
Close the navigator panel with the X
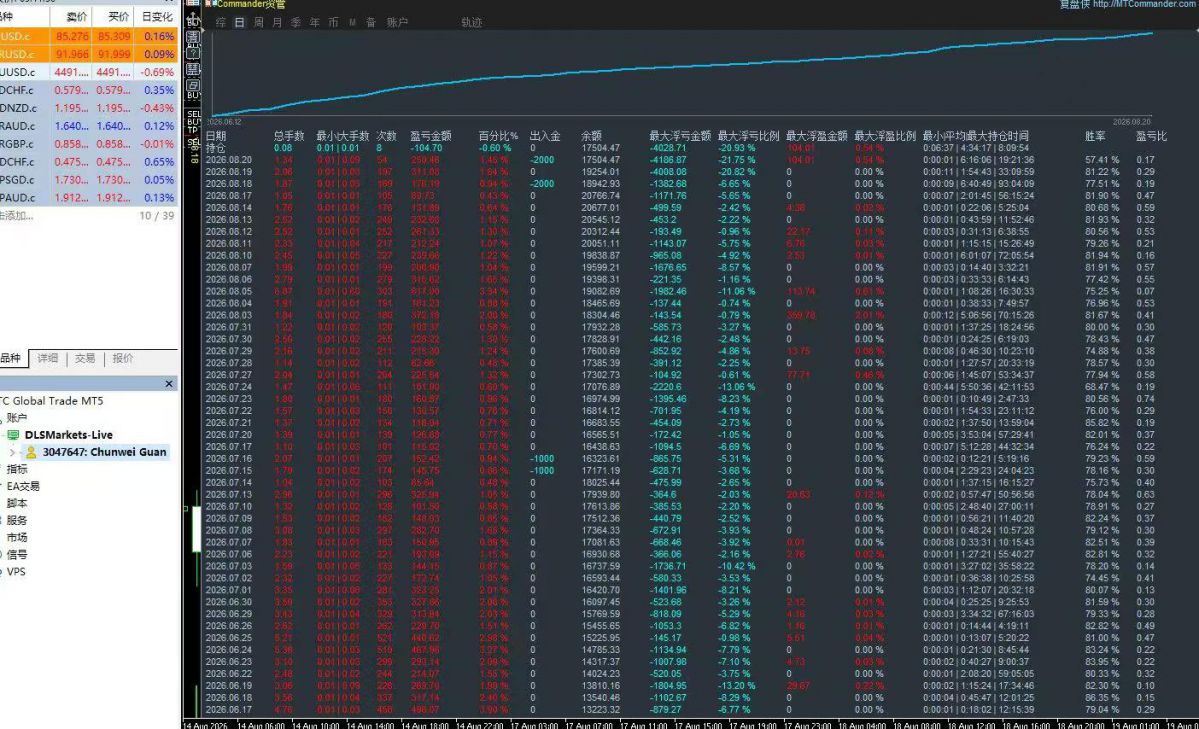point(169,384)
